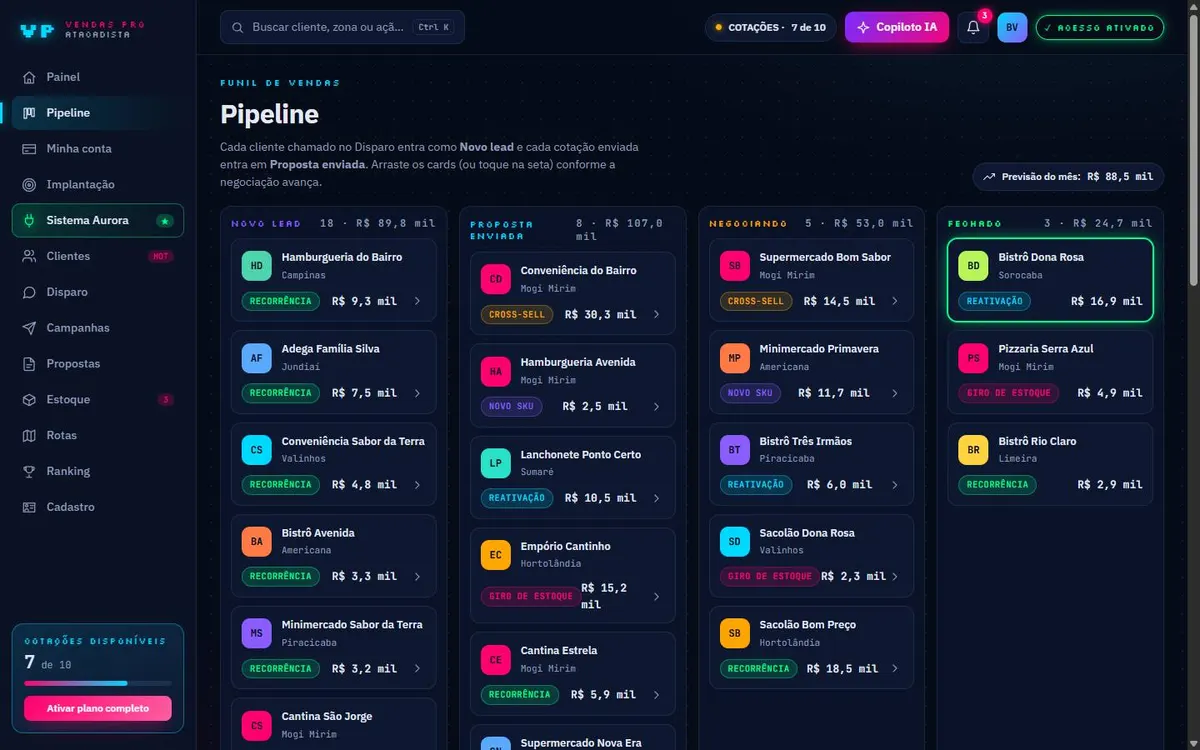Screen dimensions: 1200x750
Task: Go to Minha conta
Action: pyautogui.click(x=98, y=149)
